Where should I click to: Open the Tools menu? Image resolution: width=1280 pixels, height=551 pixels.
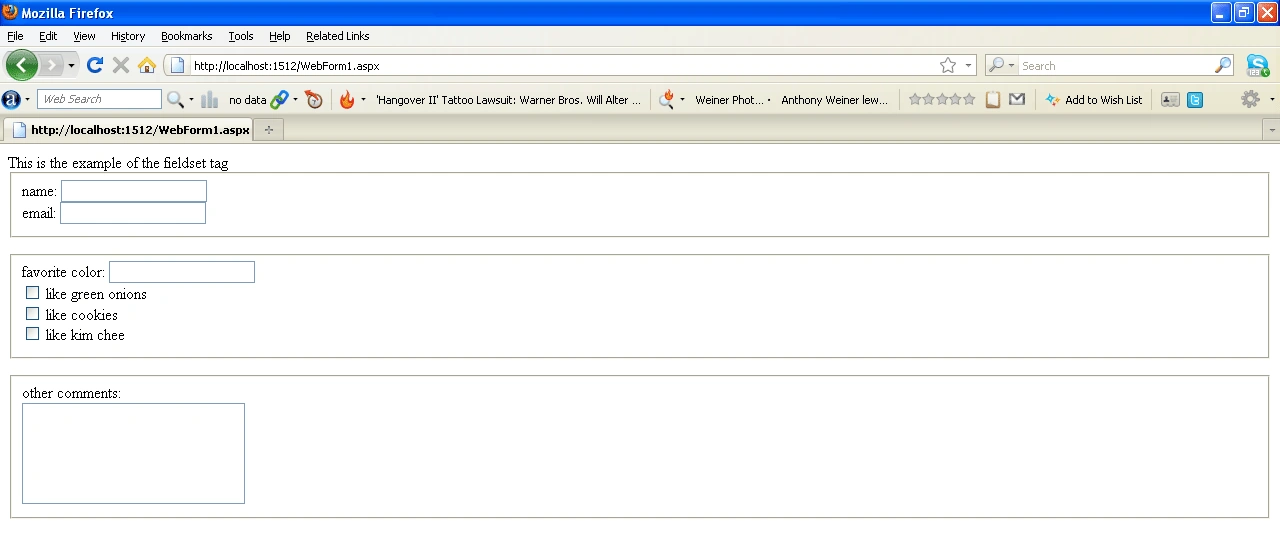(x=241, y=36)
